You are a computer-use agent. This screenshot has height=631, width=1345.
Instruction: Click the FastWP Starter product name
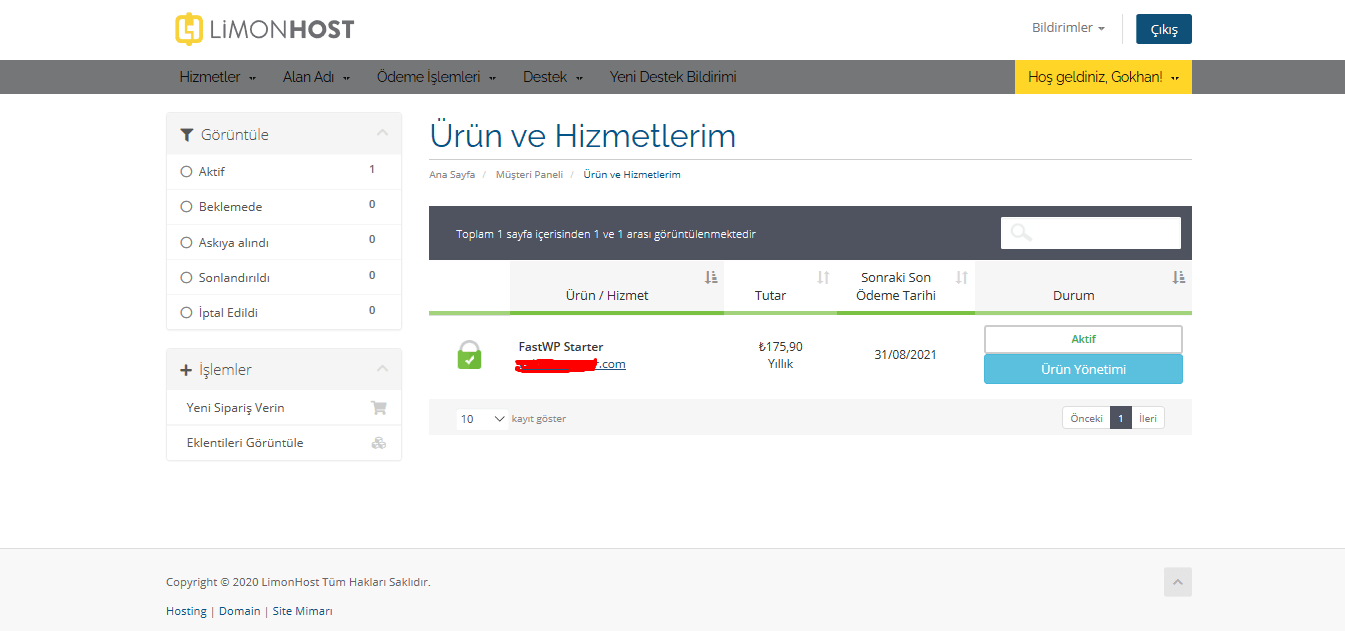(x=561, y=347)
